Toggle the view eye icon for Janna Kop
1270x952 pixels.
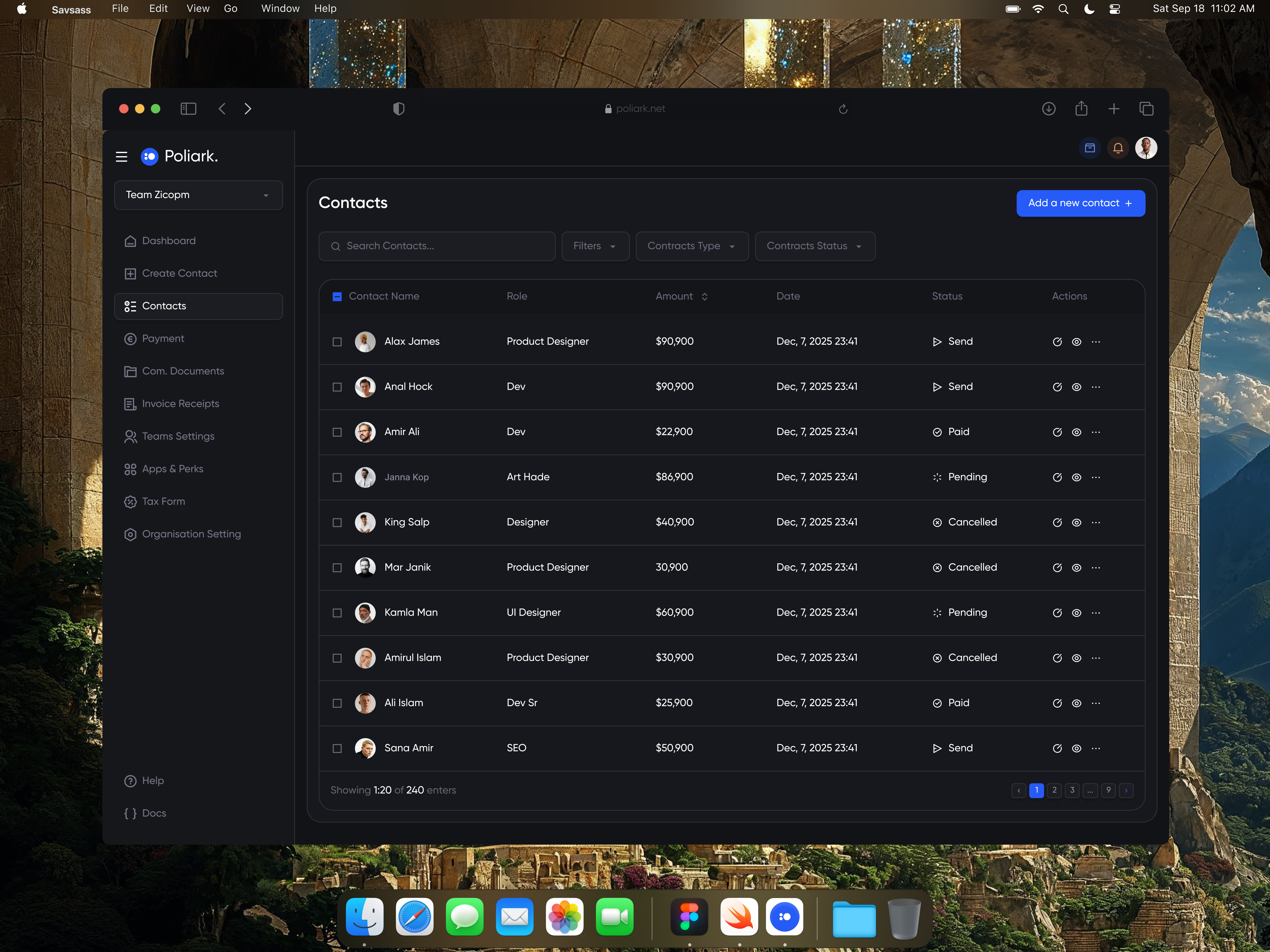click(x=1077, y=477)
